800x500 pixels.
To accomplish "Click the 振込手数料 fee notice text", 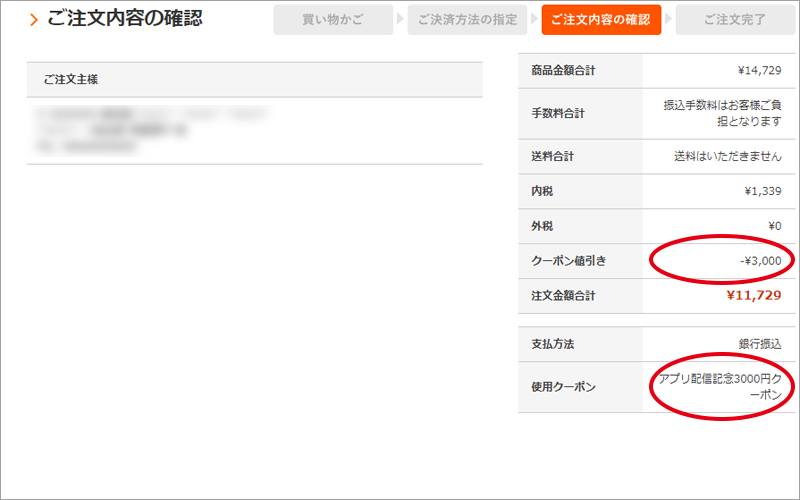I will (722, 112).
